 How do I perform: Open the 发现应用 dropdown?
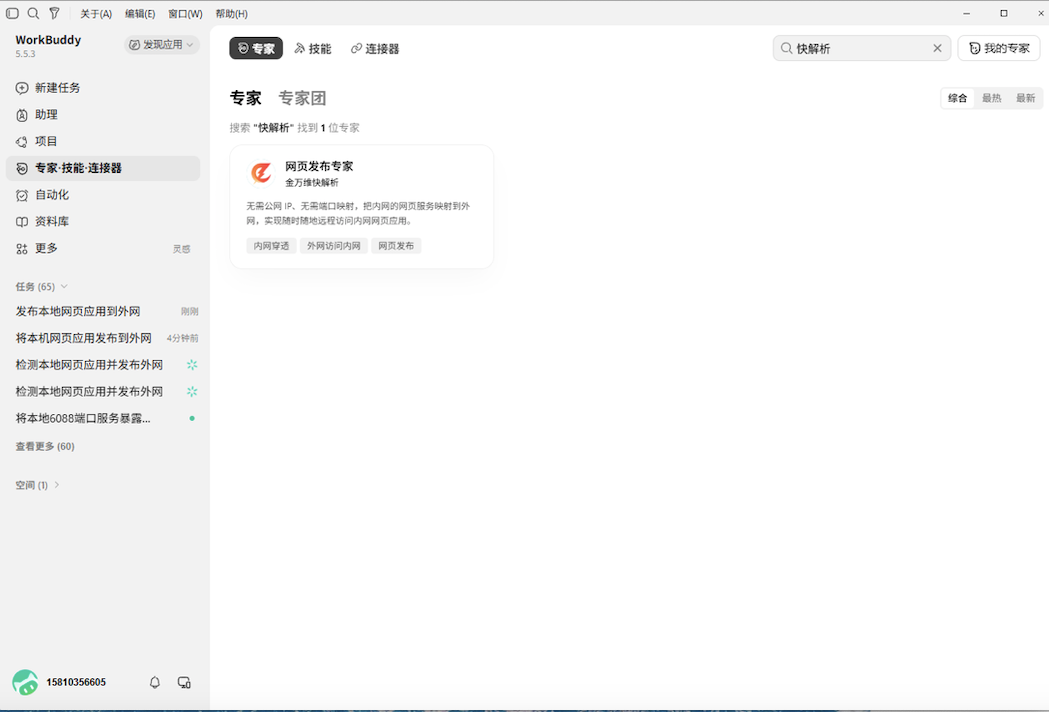(x=162, y=45)
